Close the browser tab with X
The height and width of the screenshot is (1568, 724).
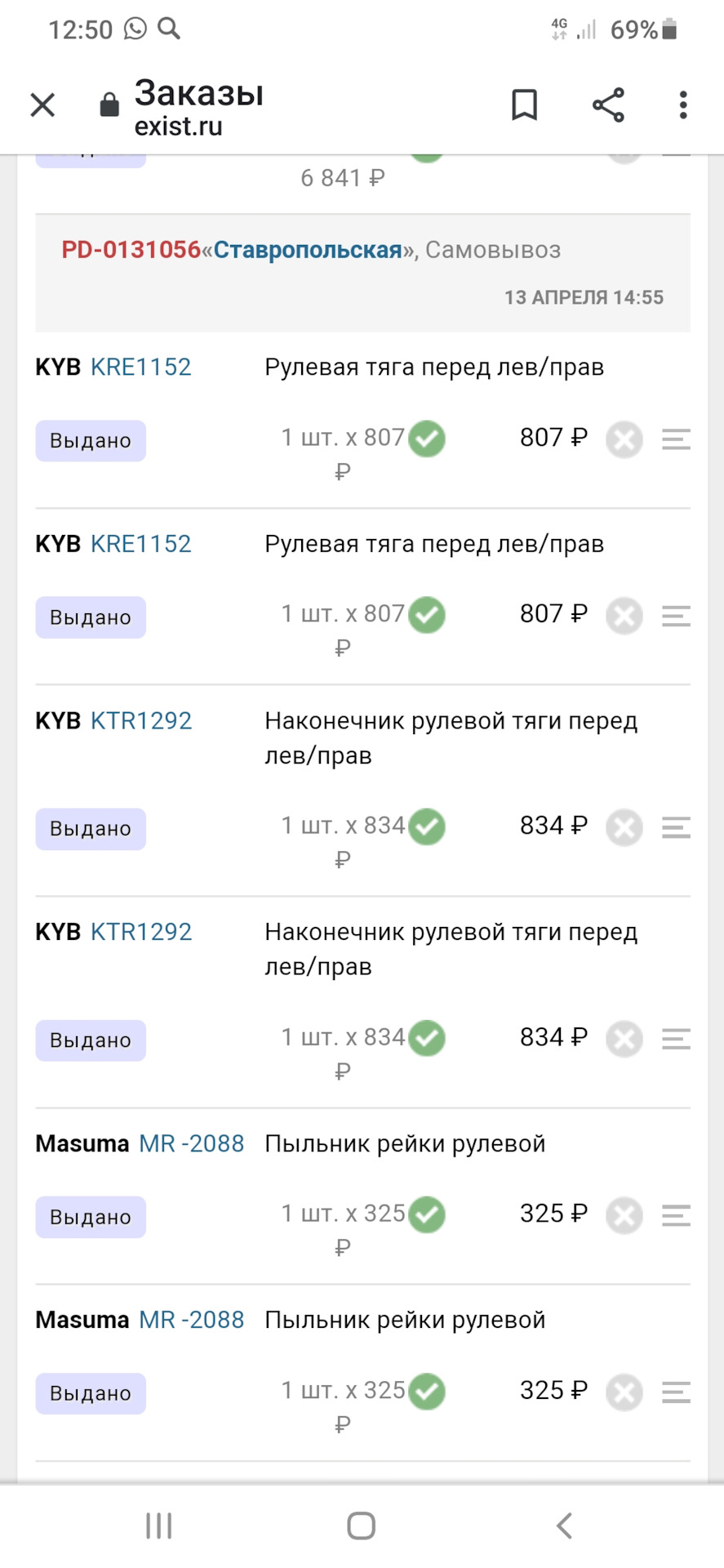tap(42, 105)
